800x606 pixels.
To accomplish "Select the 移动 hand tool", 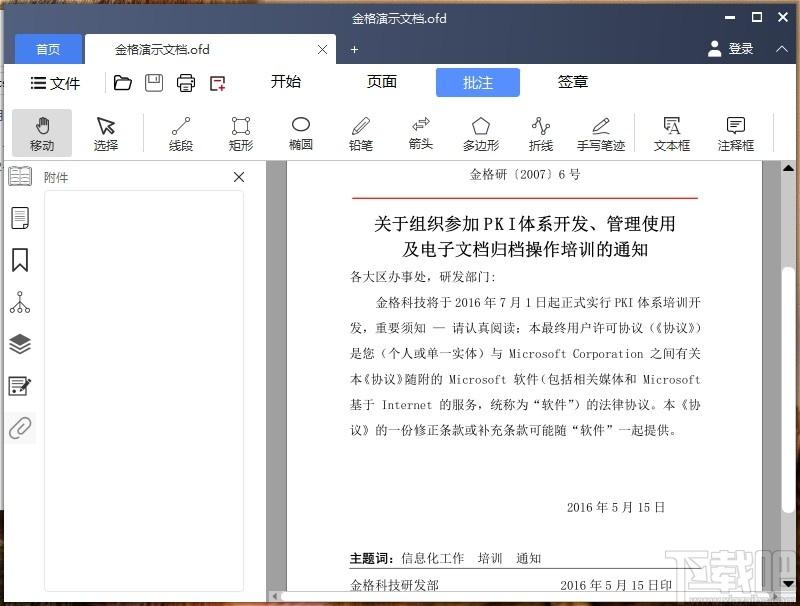I will coord(42,133).
